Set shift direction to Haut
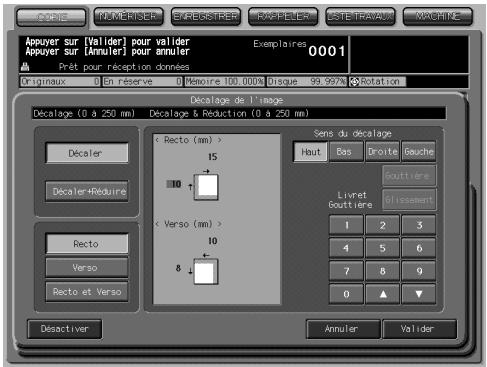The width and height of the screenshot is (487, 367). [310, 152]
